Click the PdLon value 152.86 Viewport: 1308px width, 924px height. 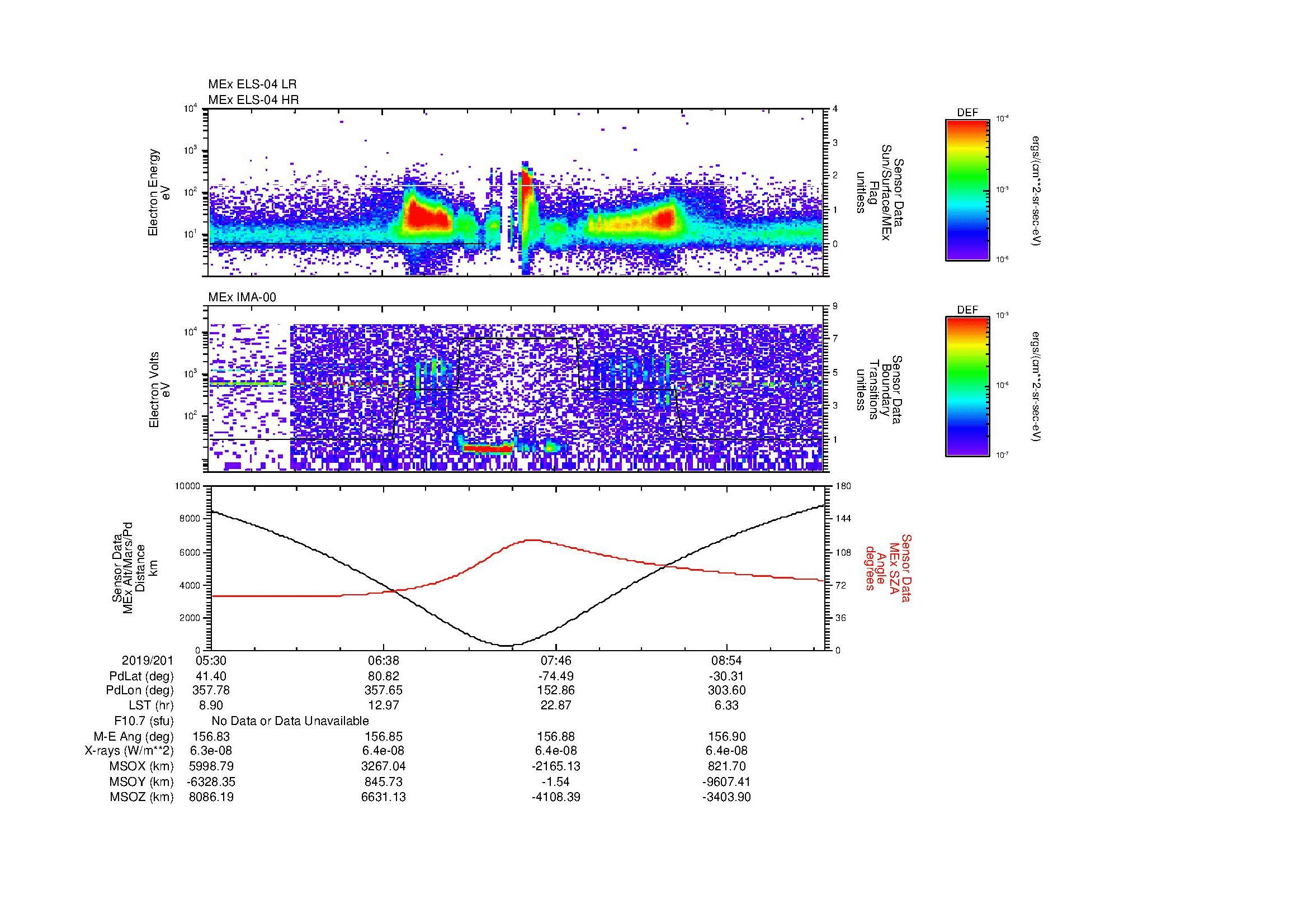[555, 690]
